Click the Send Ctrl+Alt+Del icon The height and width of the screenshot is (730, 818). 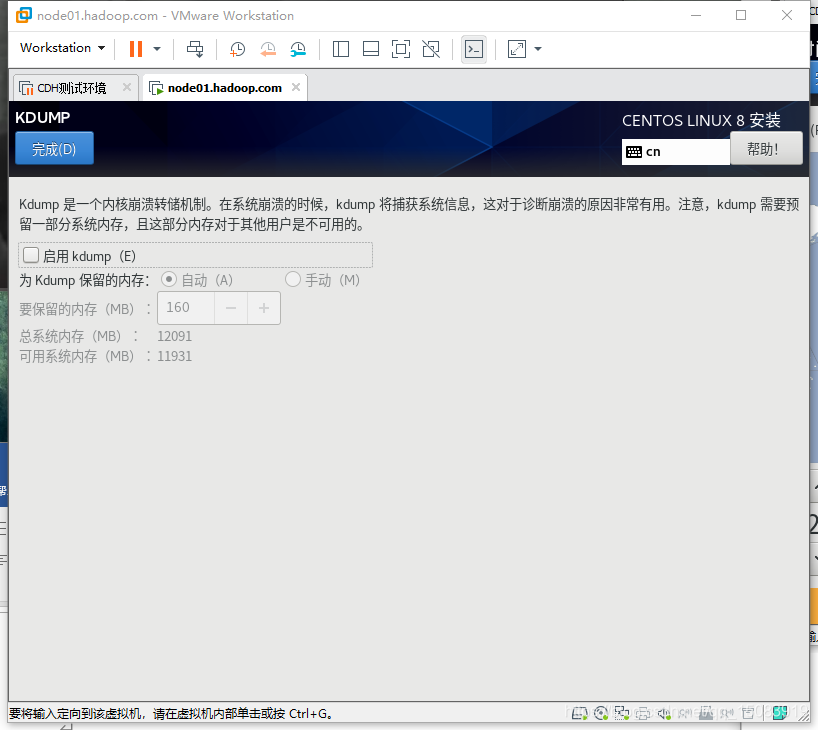point(196,49)
